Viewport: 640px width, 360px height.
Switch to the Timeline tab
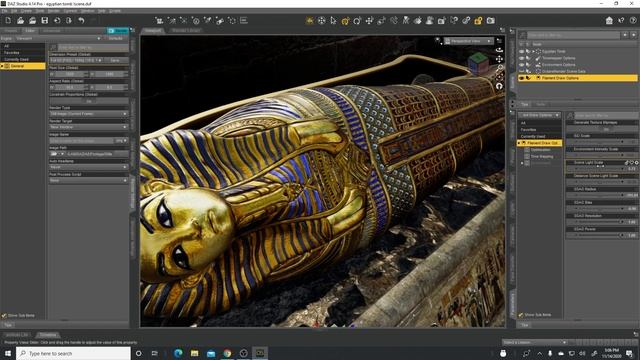(48, 335)
